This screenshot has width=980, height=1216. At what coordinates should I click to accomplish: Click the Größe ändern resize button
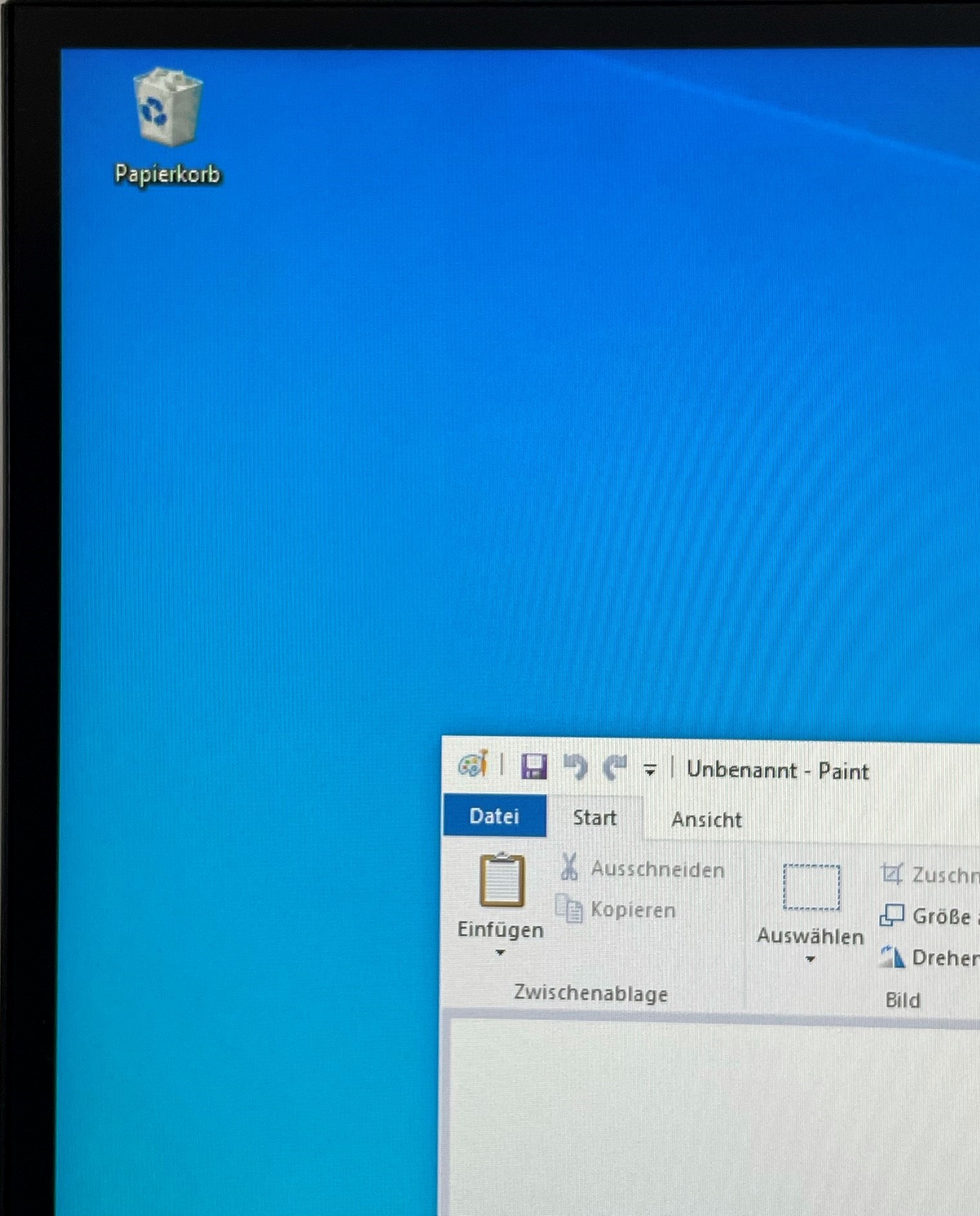tap(929, 916)
